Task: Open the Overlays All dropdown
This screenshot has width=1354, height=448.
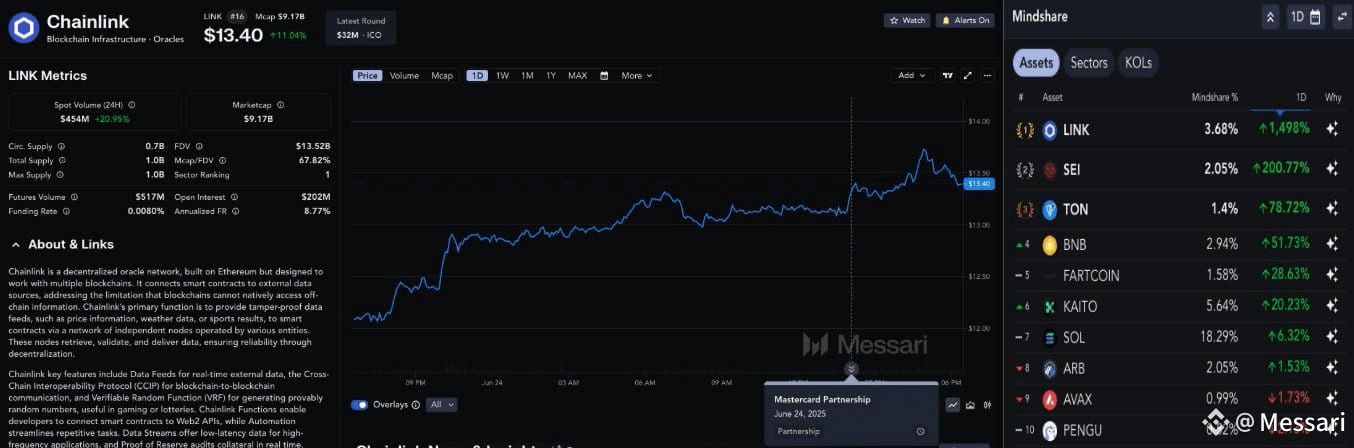Action: point(441,405)
